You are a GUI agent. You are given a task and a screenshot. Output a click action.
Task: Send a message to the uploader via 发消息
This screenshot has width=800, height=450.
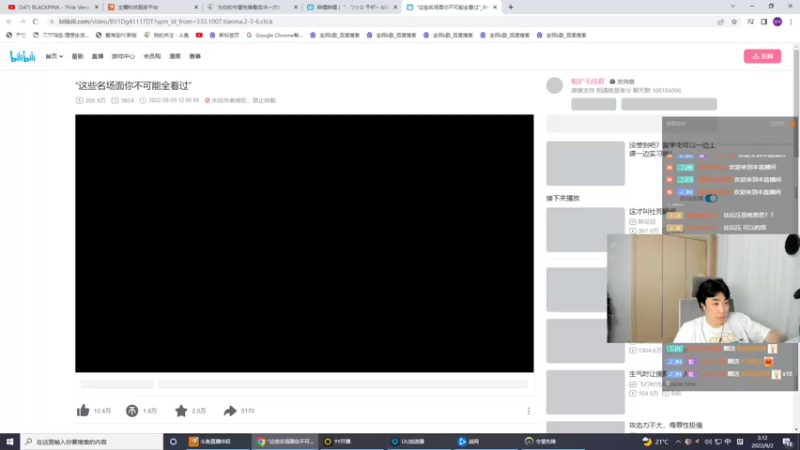click(x=622, y=82)
